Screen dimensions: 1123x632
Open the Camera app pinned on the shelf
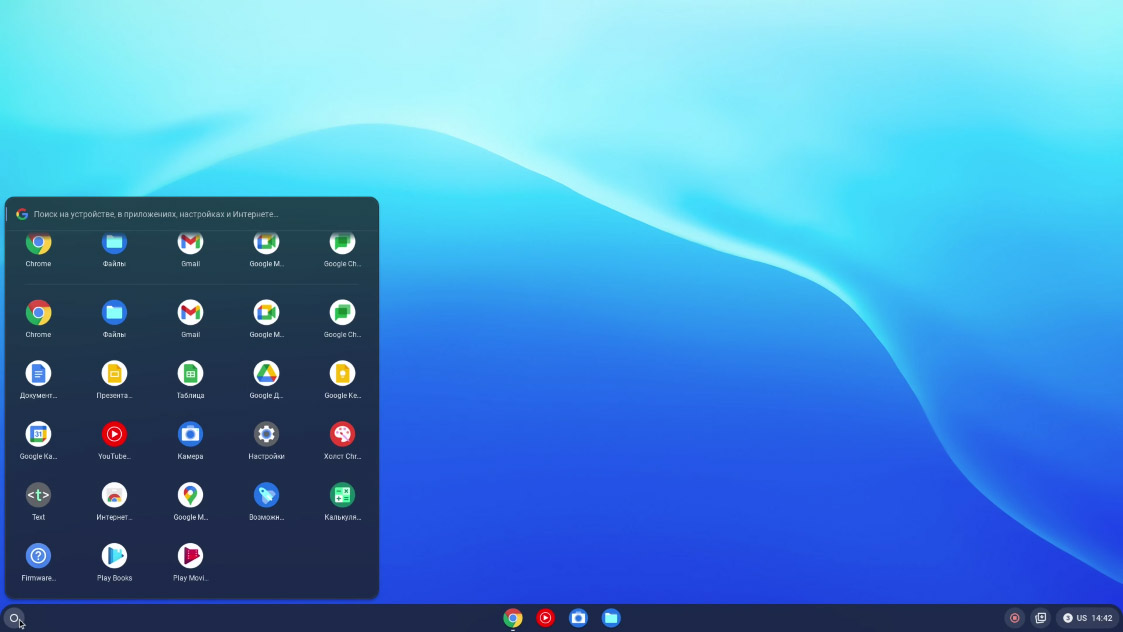579,618
